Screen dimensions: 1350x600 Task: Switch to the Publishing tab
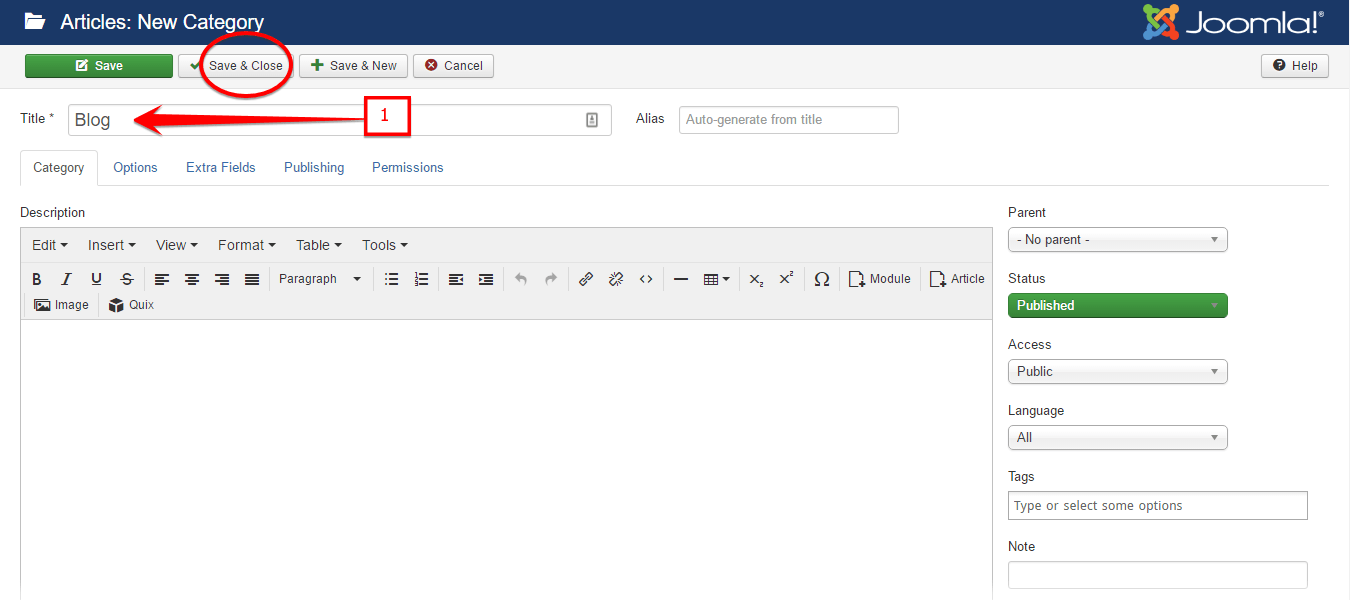[314, 168]
